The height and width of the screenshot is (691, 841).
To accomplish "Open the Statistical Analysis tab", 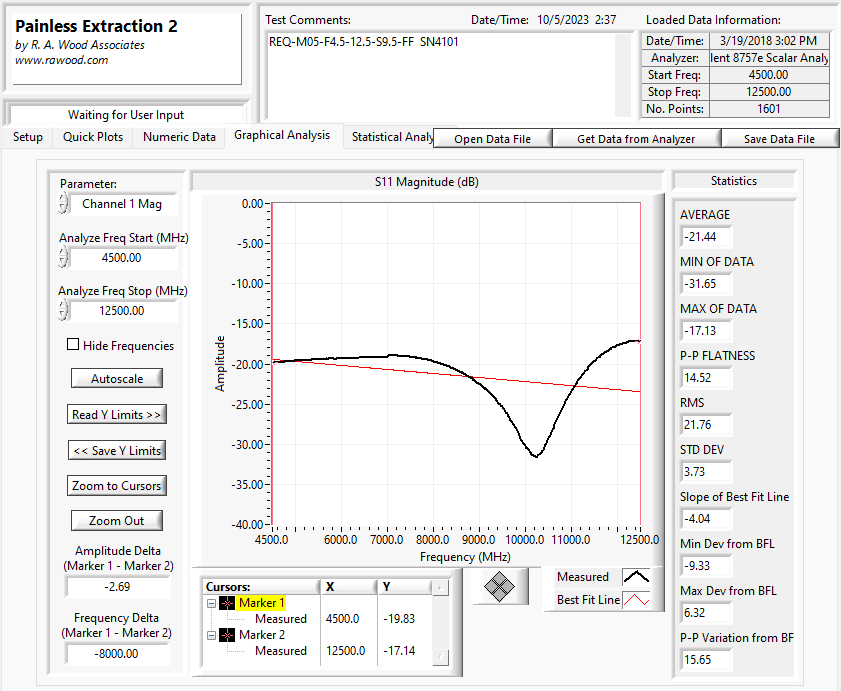I will click(x=392, y=137).
